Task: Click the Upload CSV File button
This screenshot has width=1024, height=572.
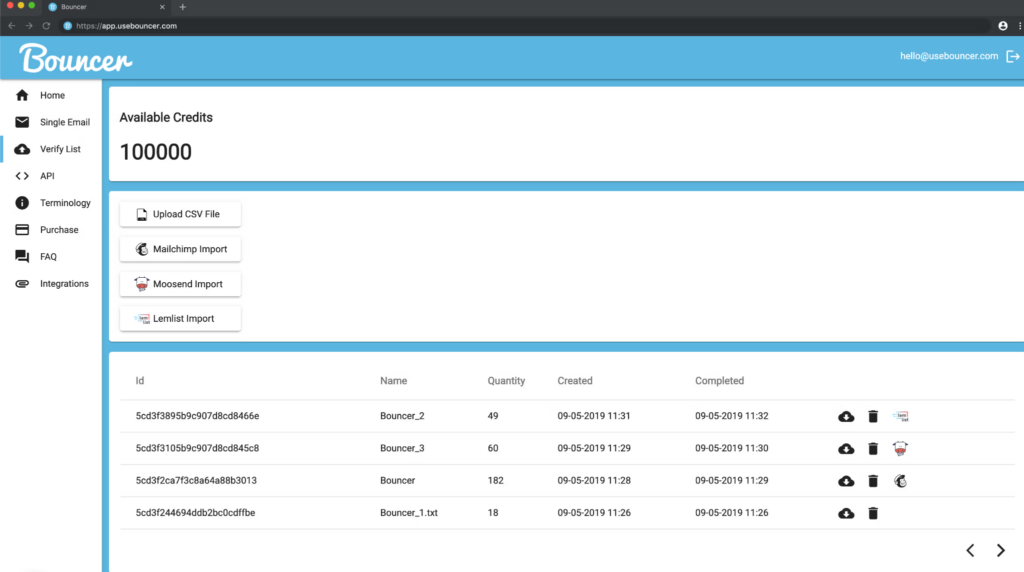Action: (x=180, y=214)
